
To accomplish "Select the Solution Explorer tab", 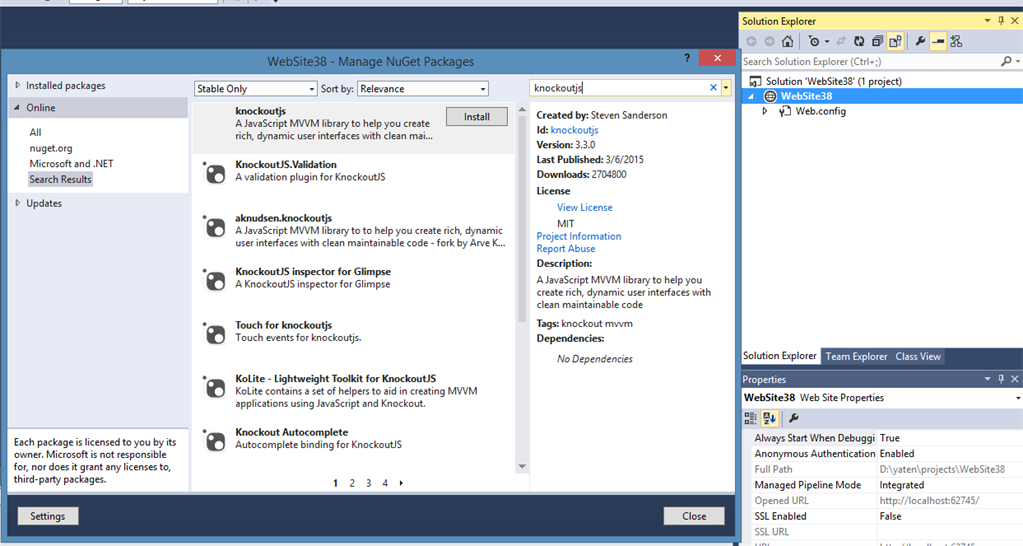I will 780,356.
